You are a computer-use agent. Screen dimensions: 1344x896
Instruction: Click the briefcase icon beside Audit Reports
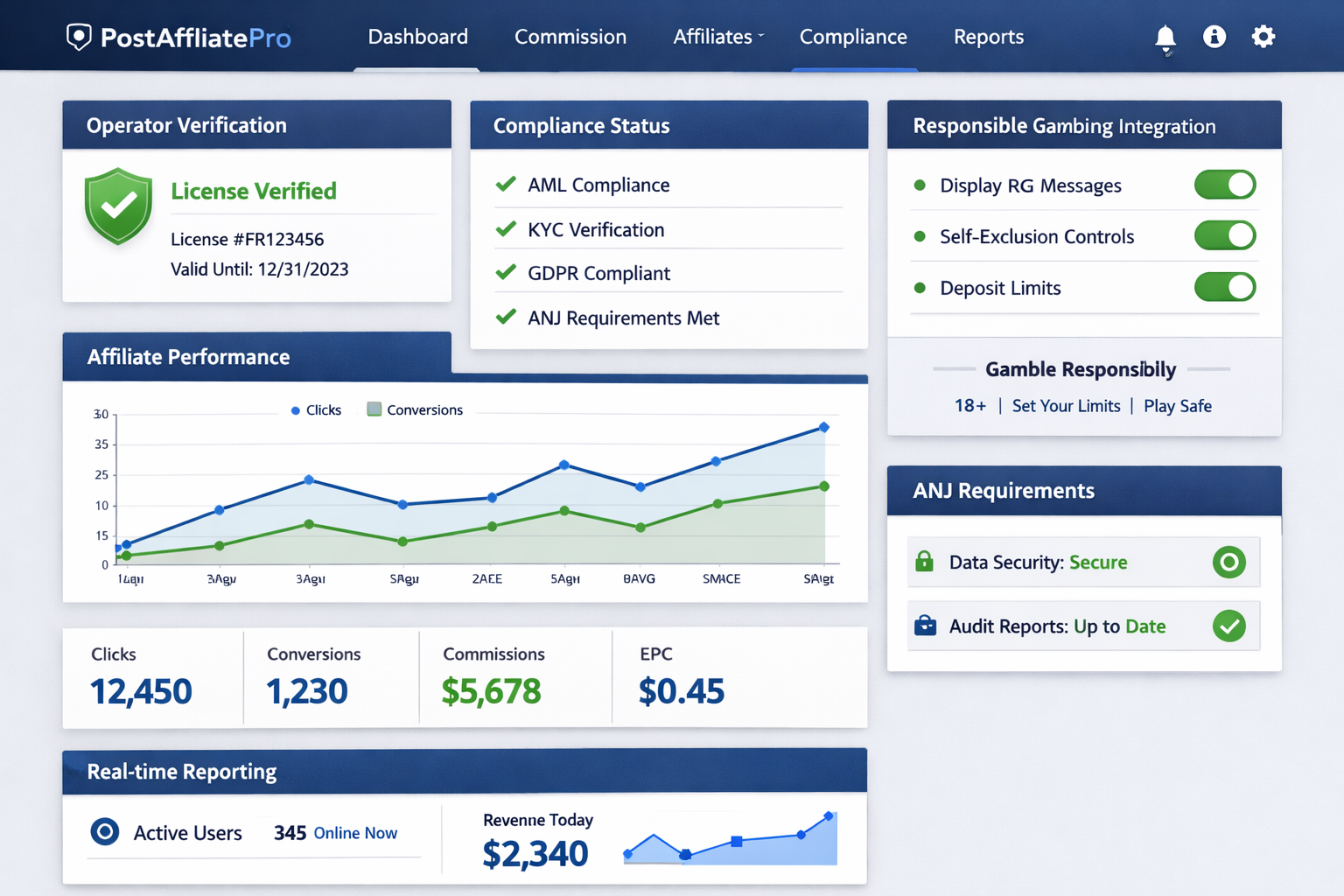point(925,626)
